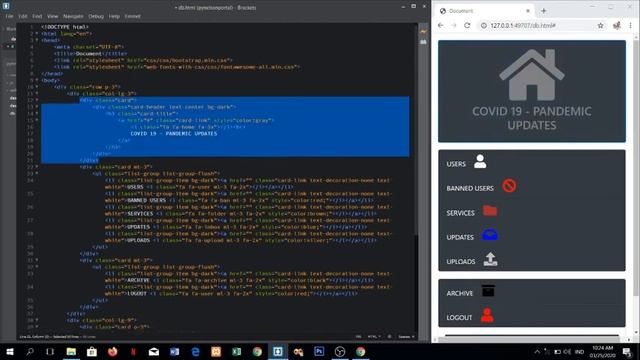Collapse the code fold arrow at line 22
640x360 pixels.
[x=37, y=167]
